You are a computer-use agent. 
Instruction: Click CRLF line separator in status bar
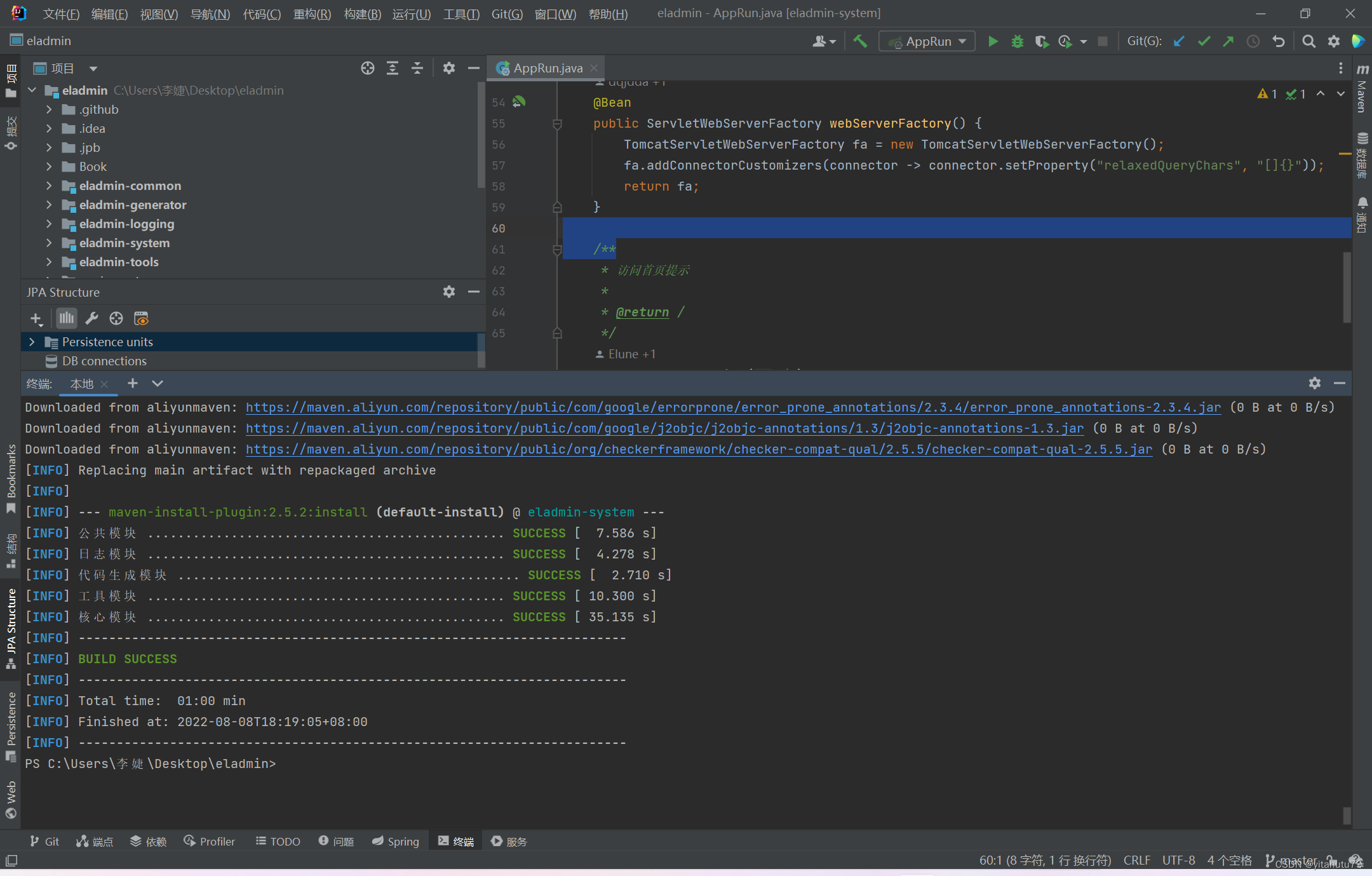pos(1136,860)
